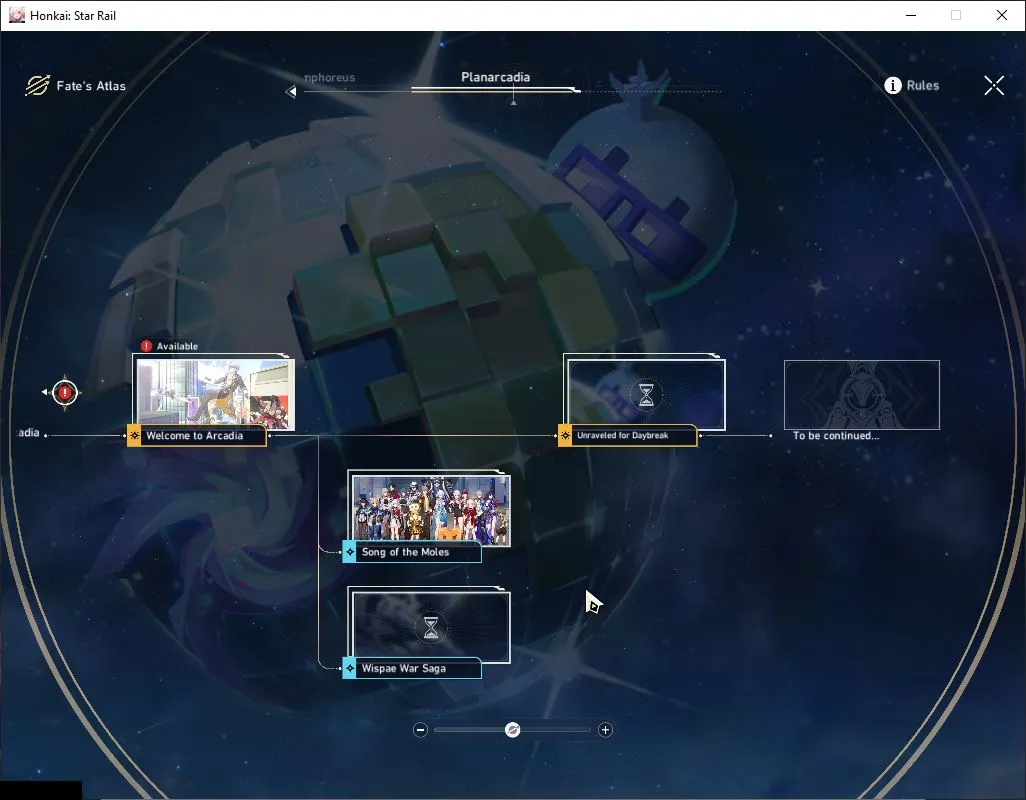
Task: Click the hourglass icon on Wispae War Saga
Action: click(x=431, y=627)
